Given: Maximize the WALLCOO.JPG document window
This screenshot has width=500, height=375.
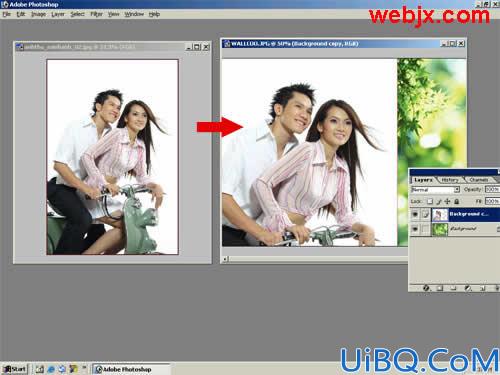Looking at the screenshot, I should point(452,44).
